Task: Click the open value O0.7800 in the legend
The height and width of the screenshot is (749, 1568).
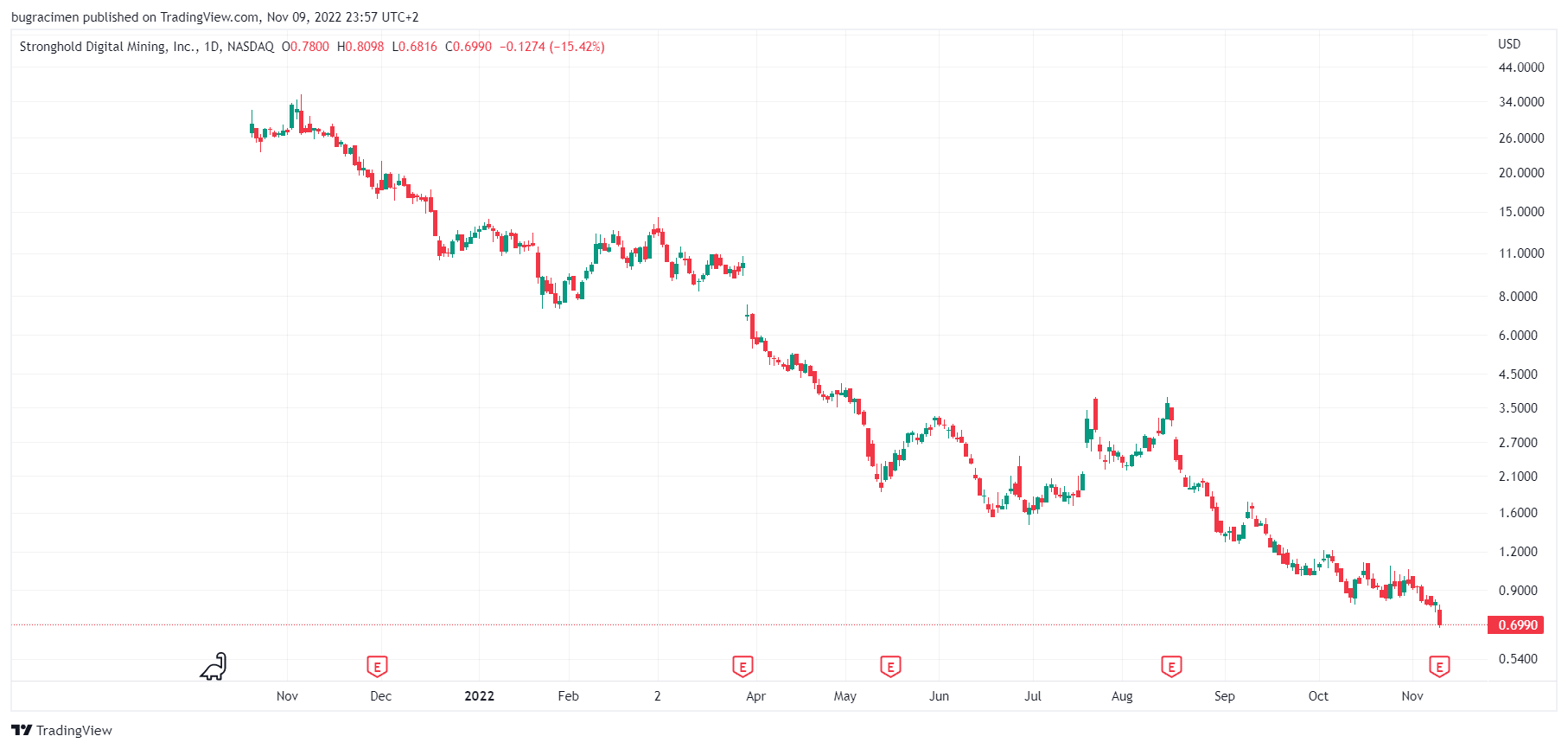Action: pyautogui.click(x=306, y=47)
